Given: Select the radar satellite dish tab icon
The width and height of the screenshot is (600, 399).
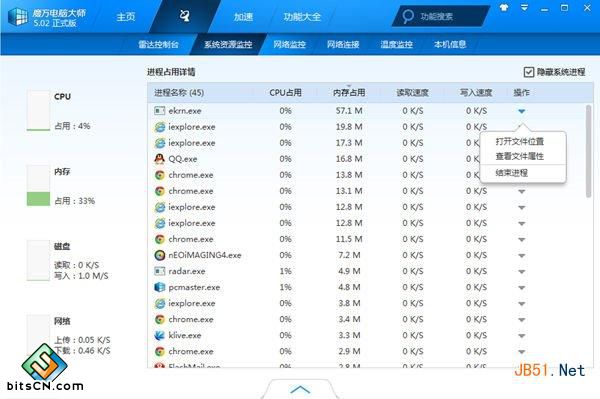Looking at the screenshot, I should click(x=185, y=16).
